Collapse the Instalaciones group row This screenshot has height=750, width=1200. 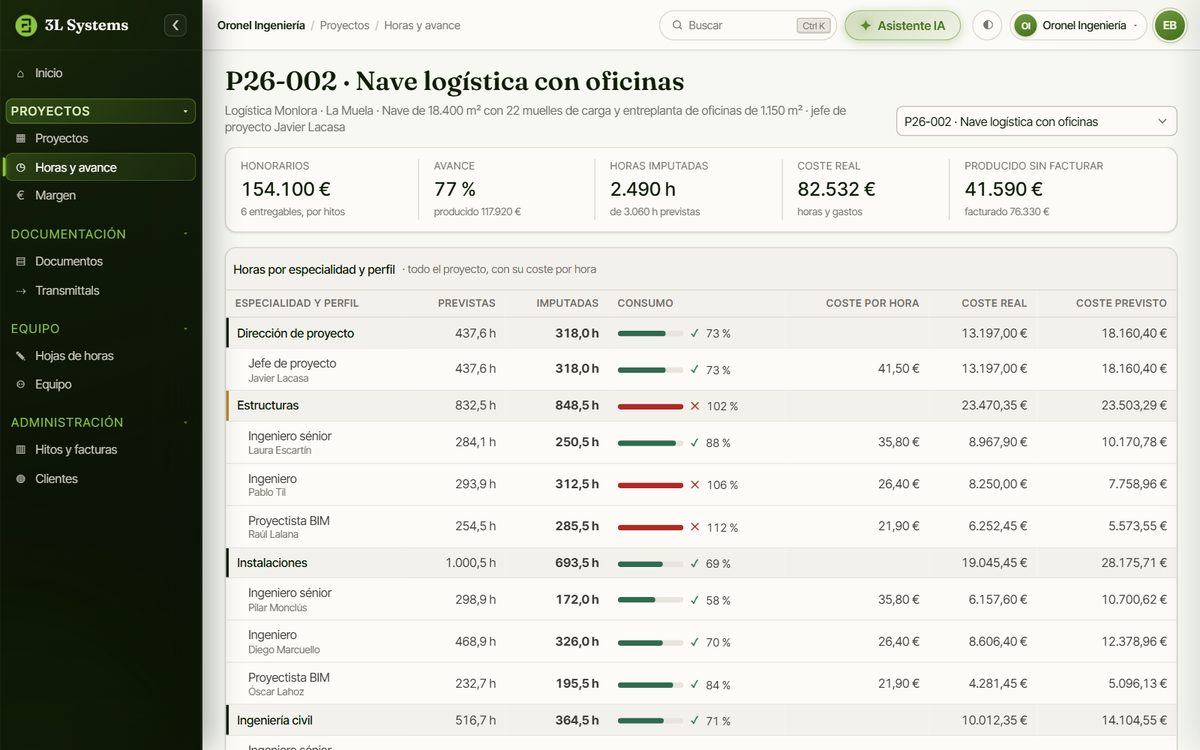tap(701, 563)
